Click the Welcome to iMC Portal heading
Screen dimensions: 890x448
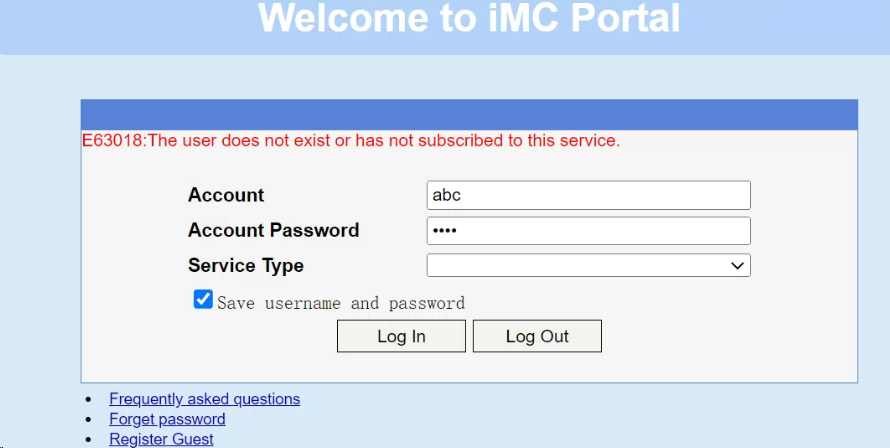click(469, 19)
